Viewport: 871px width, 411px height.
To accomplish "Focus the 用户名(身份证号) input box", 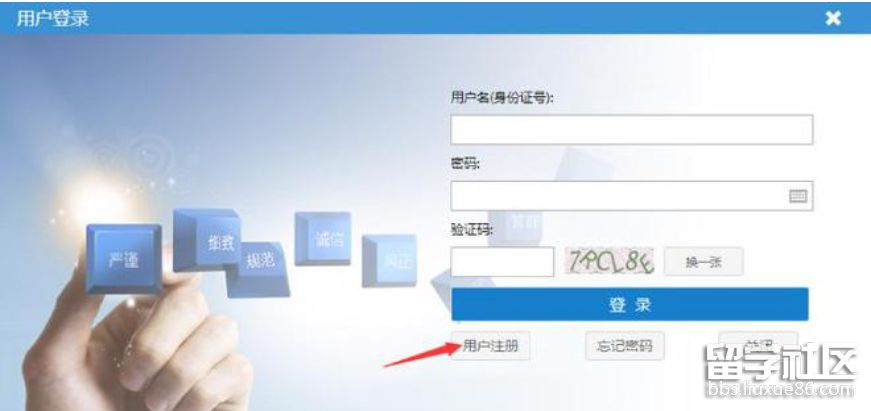I will point(632,129).
